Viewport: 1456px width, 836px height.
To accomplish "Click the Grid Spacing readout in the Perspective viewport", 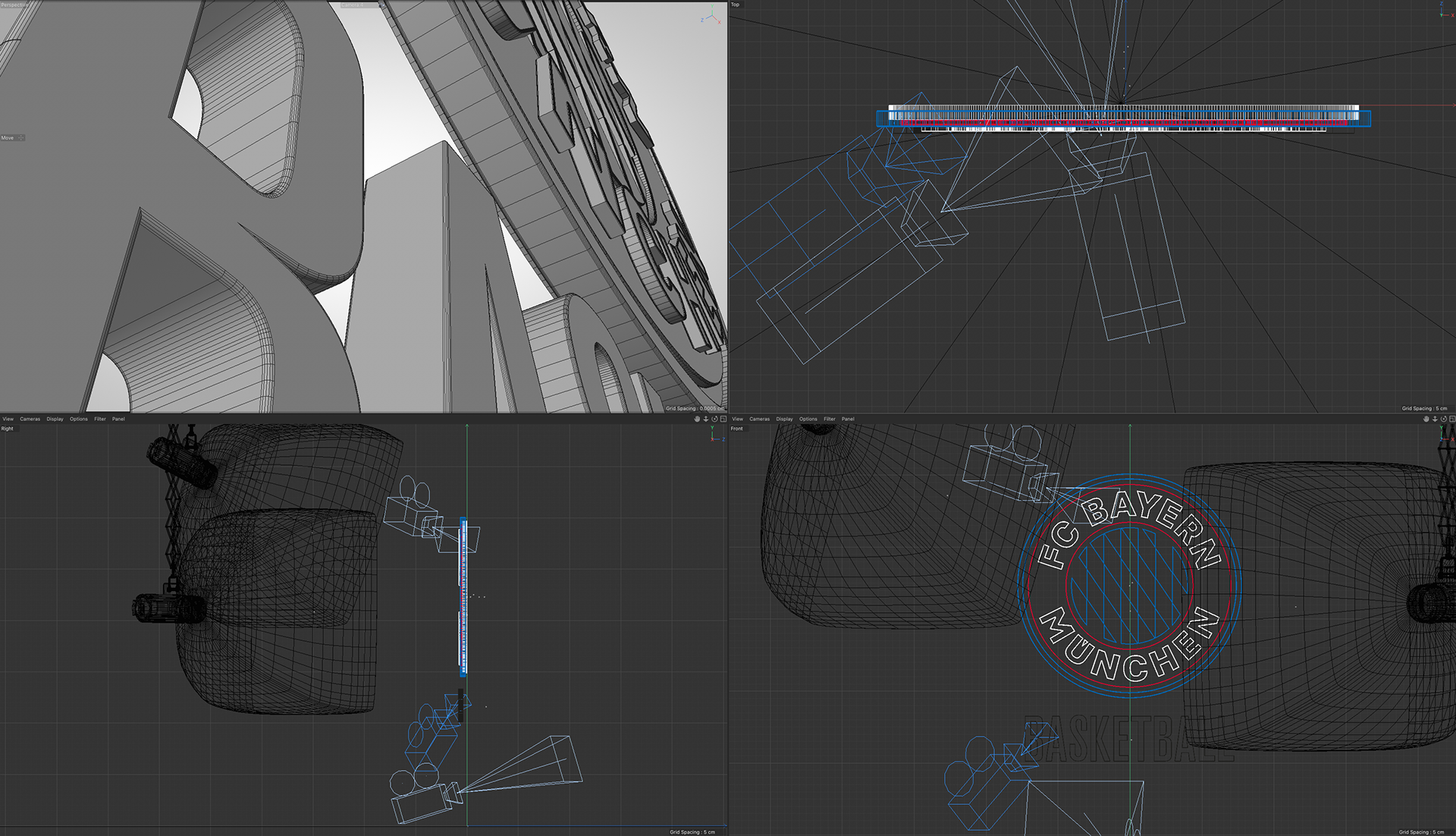I will [x=695, y=408].
